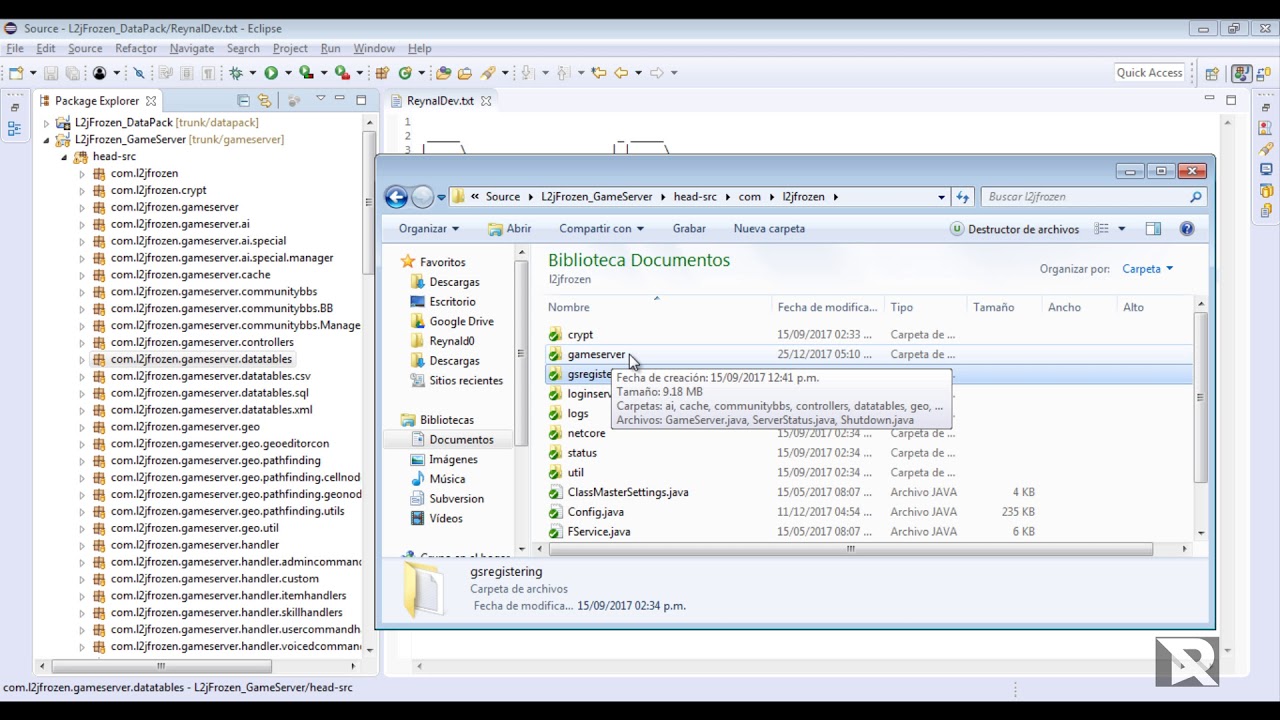This screenshot has width=1280, height=720.
Task: Click the Explorer file list horizontal scrollbar
Action: click(850, 549)
